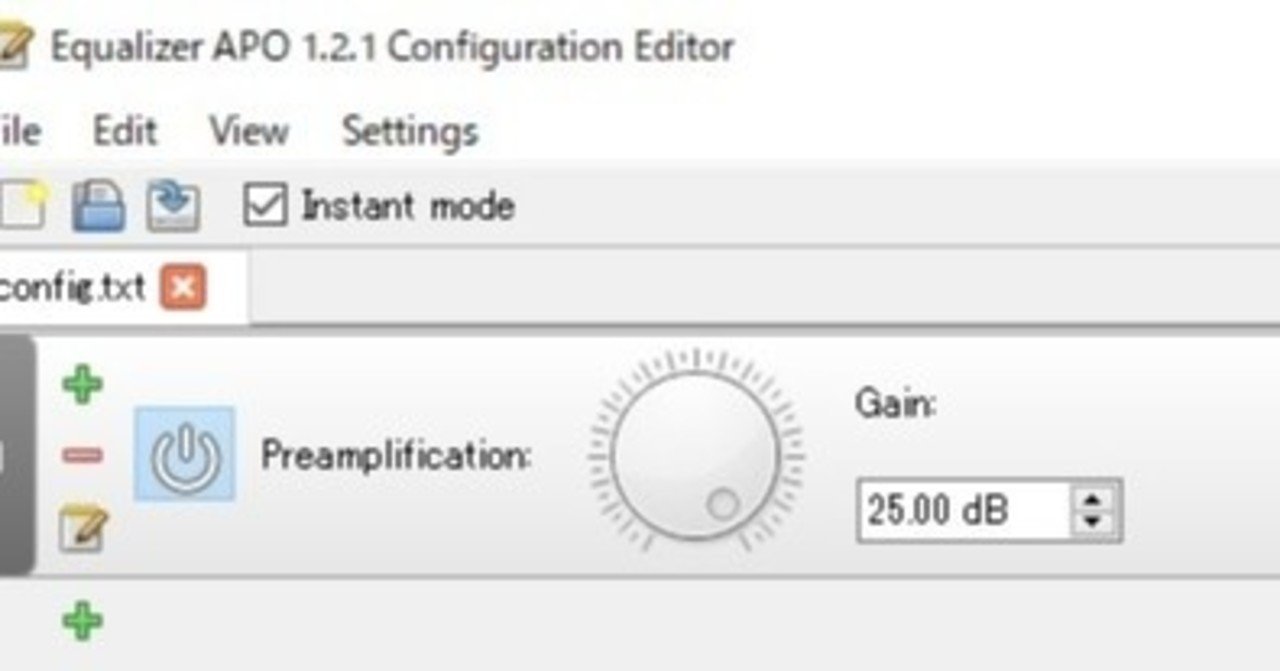Click the New file toolbar icon

click(22, 206)
